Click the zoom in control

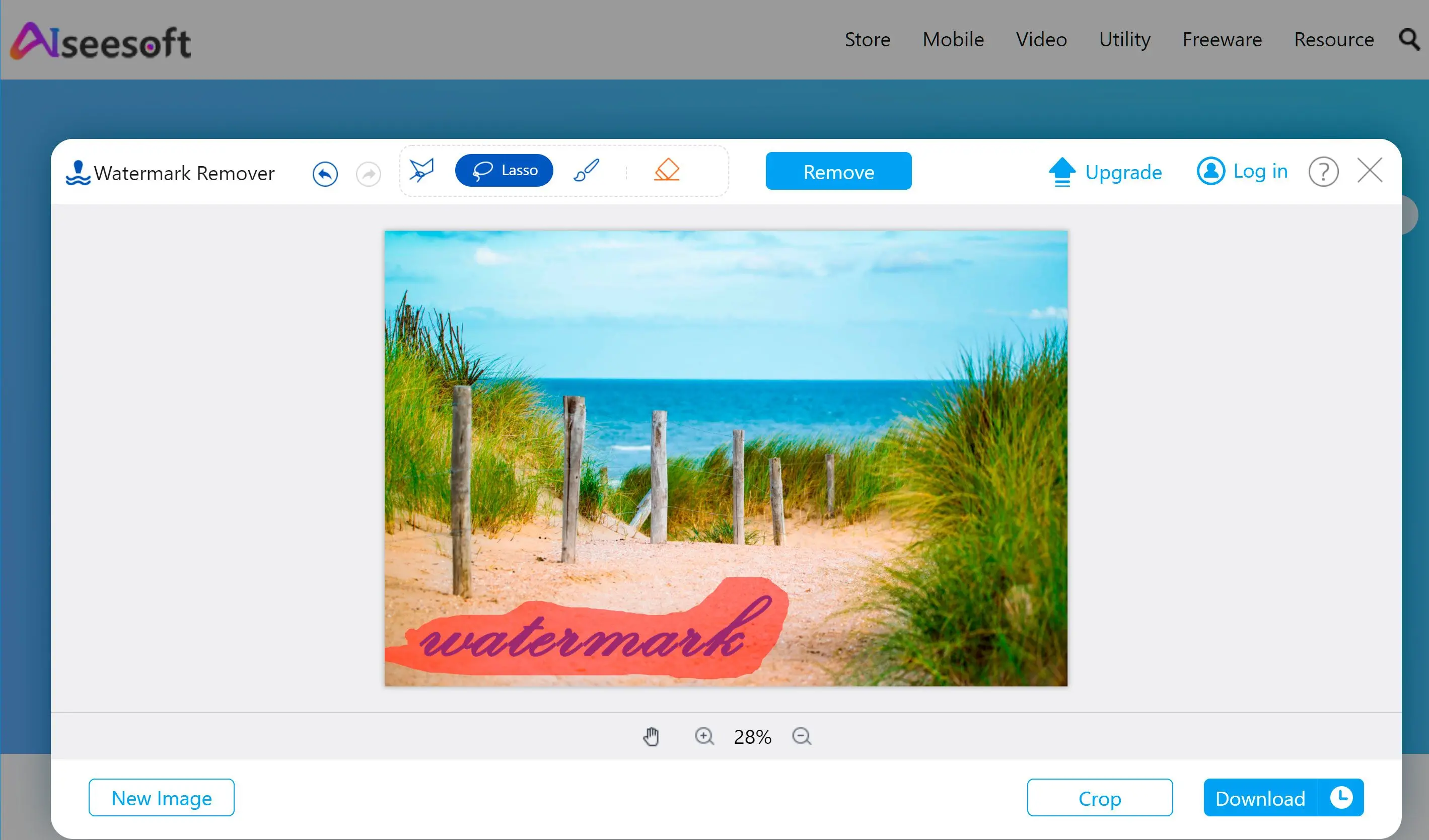point(703,737)
